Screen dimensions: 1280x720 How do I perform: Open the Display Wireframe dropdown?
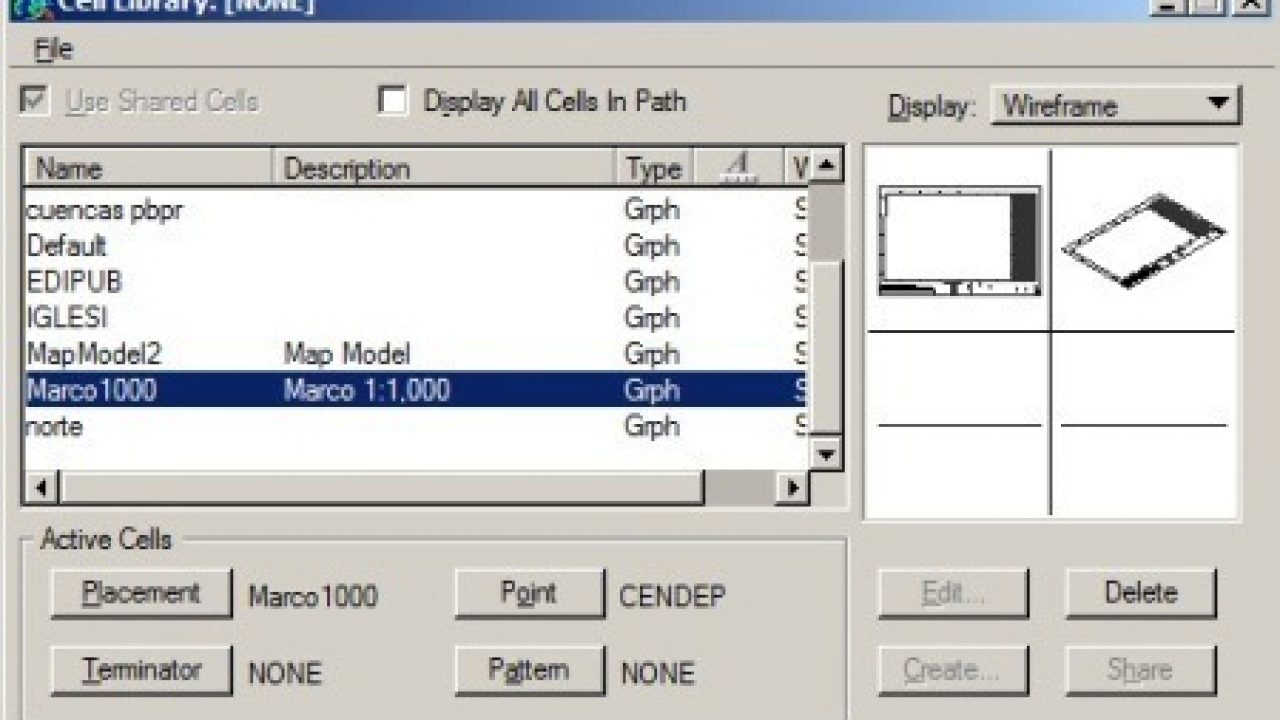(x=1115, y=105)
